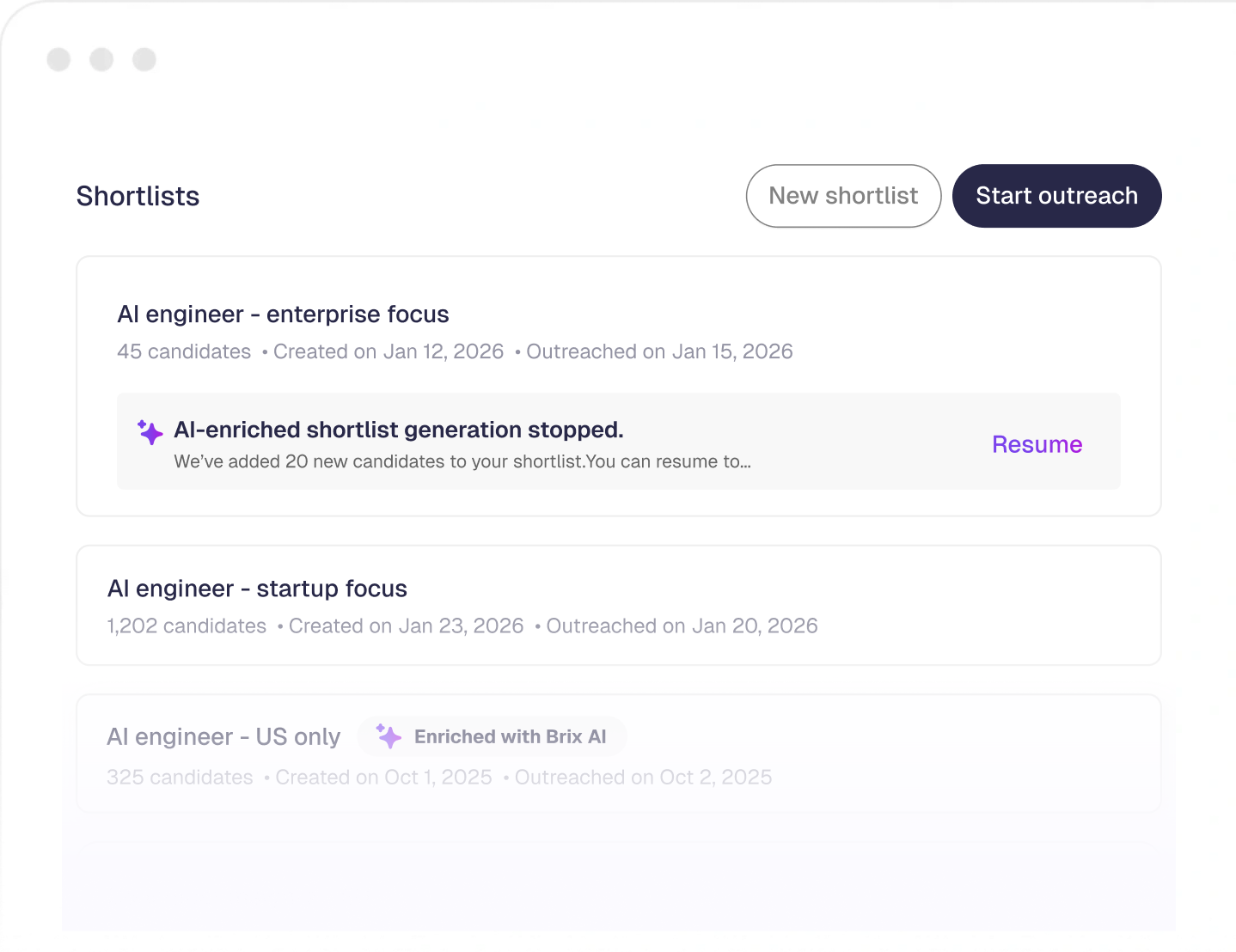Screen dimensions: 1236x952
Task: Open the AI engineer - startup focus shortlist
Action: (256, 589)
